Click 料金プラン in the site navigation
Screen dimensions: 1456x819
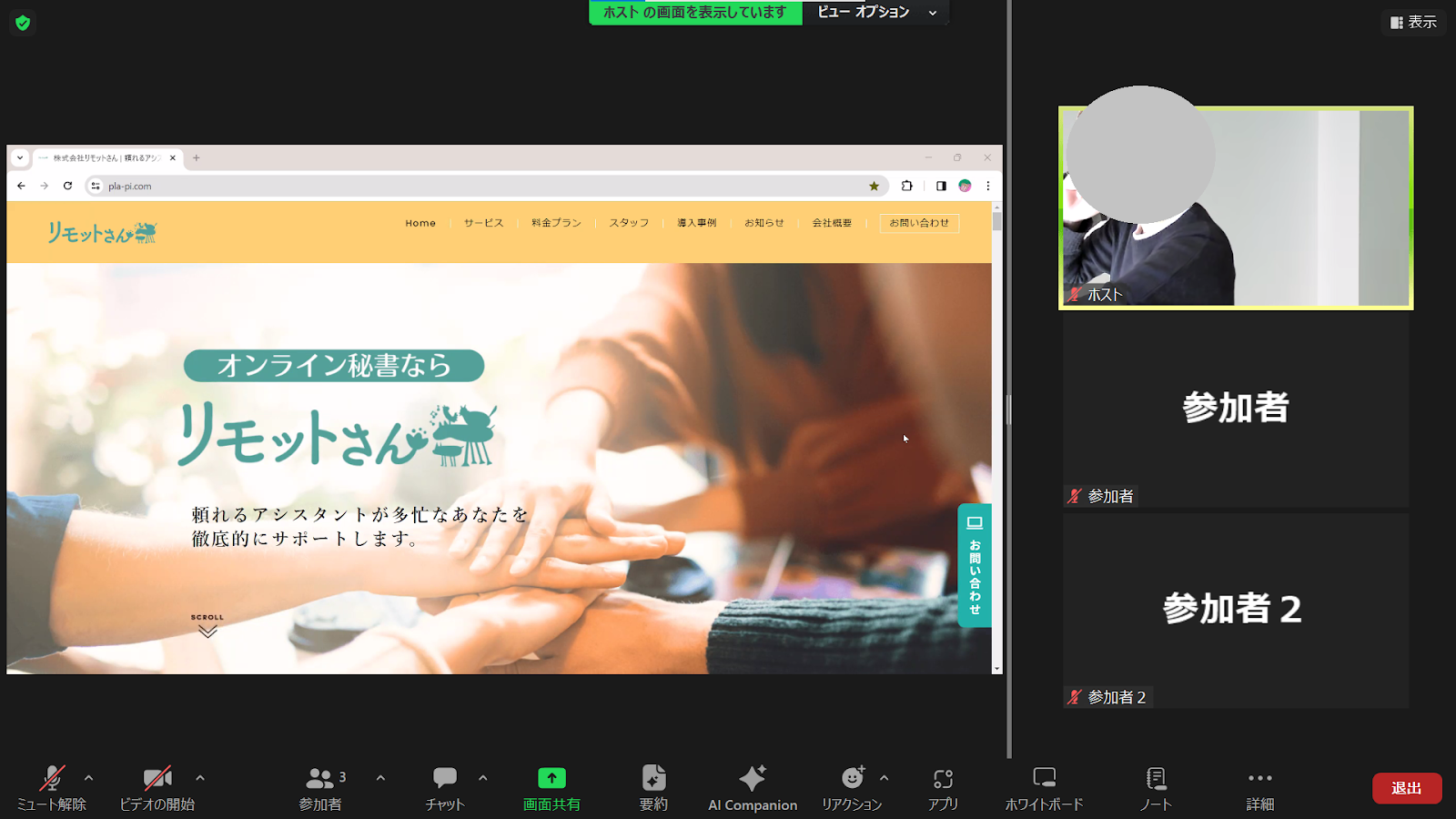(556, 223)
